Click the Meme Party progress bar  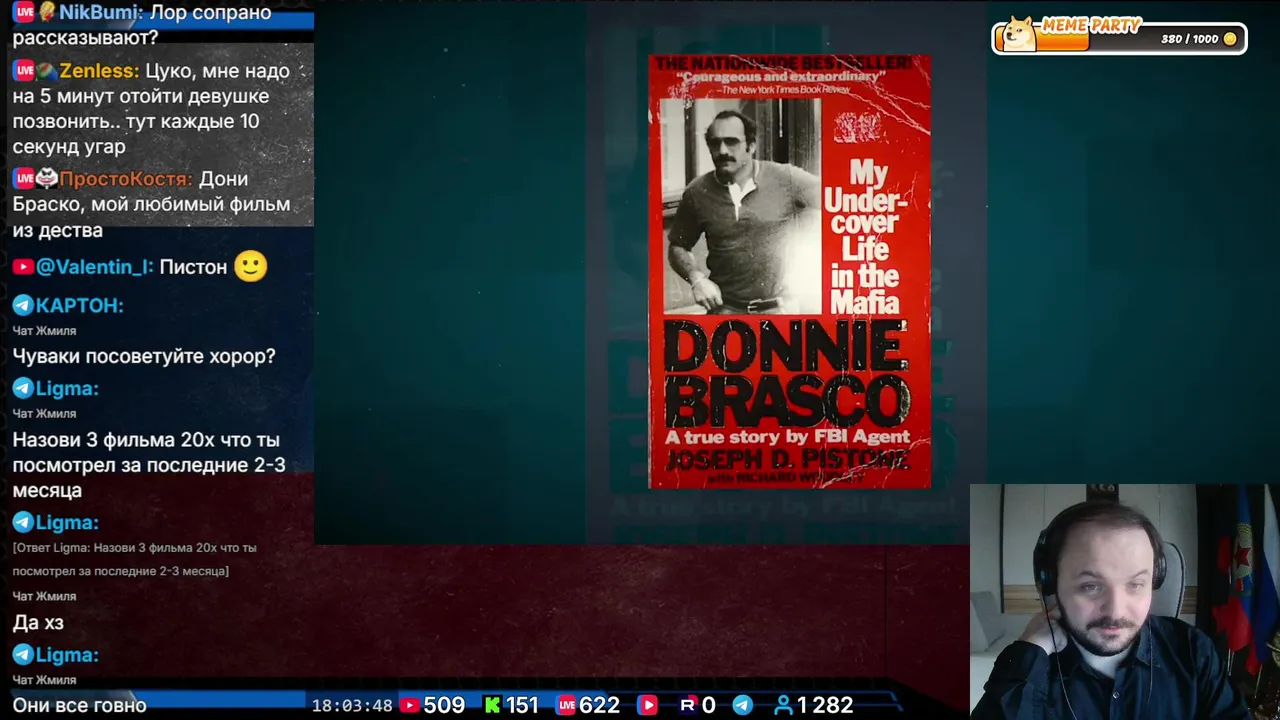(x=1119, y=39)
